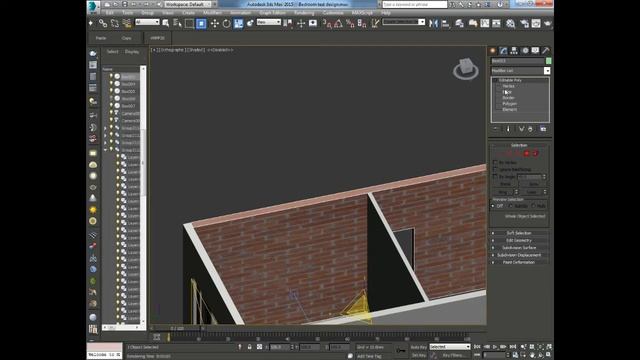Screen dimensions: 640x360
Task: Click the Select and Link tool
Action: point(103,24)
